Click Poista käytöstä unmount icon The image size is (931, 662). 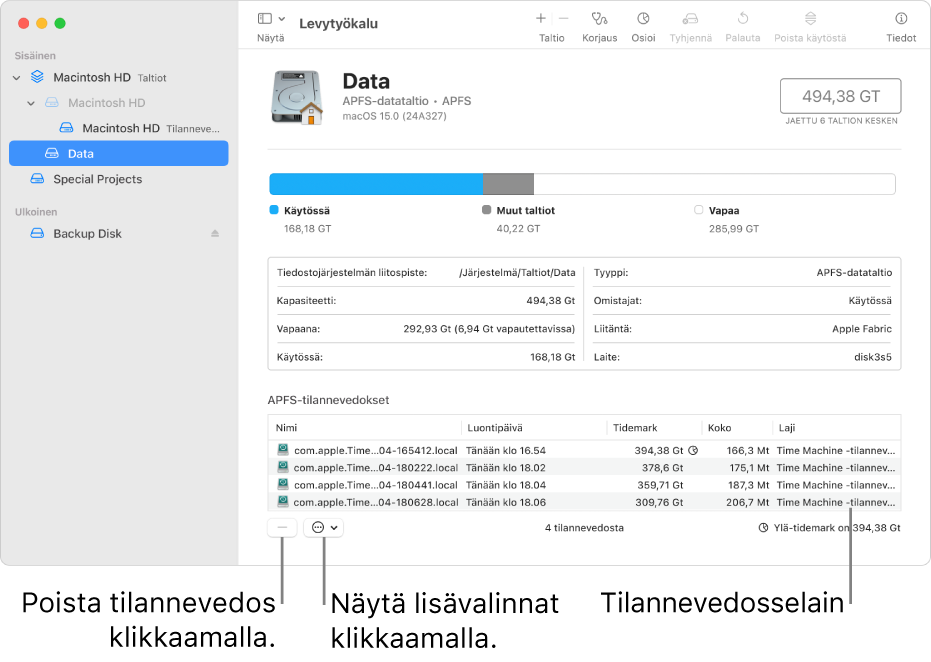(x=810, y=19)
